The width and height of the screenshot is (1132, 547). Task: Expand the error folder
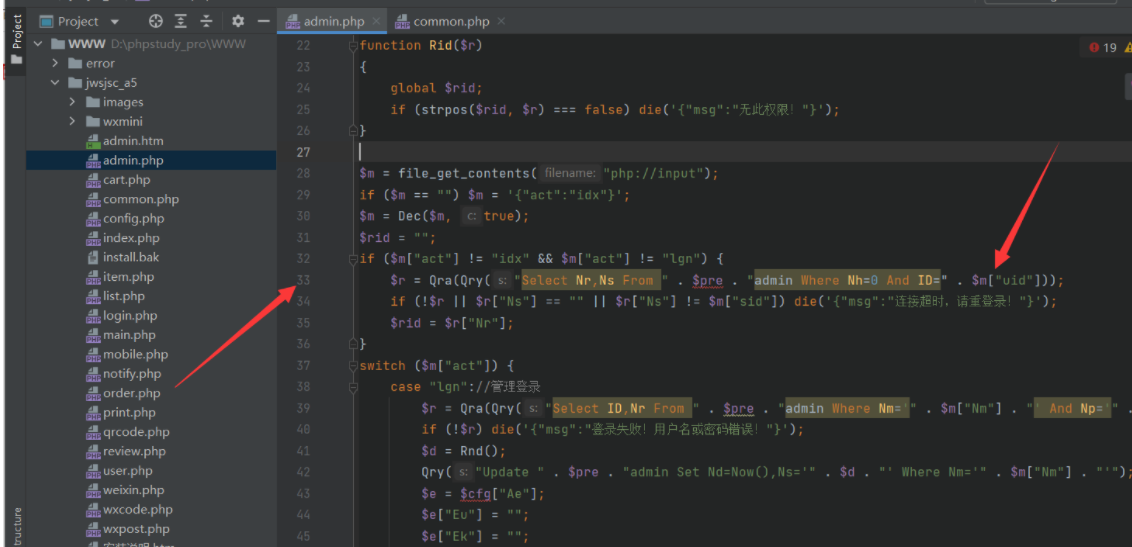[55, 64]
